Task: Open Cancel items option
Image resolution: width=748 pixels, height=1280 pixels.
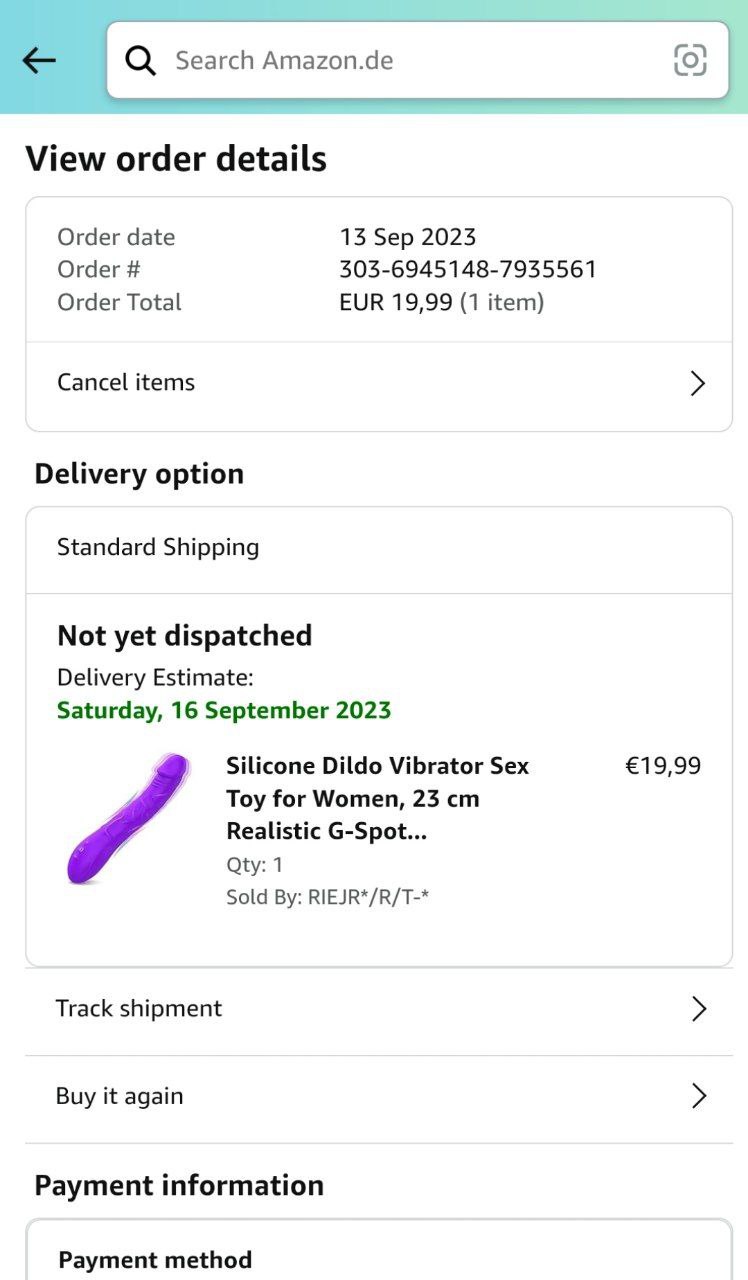Action: click(126, 382)
